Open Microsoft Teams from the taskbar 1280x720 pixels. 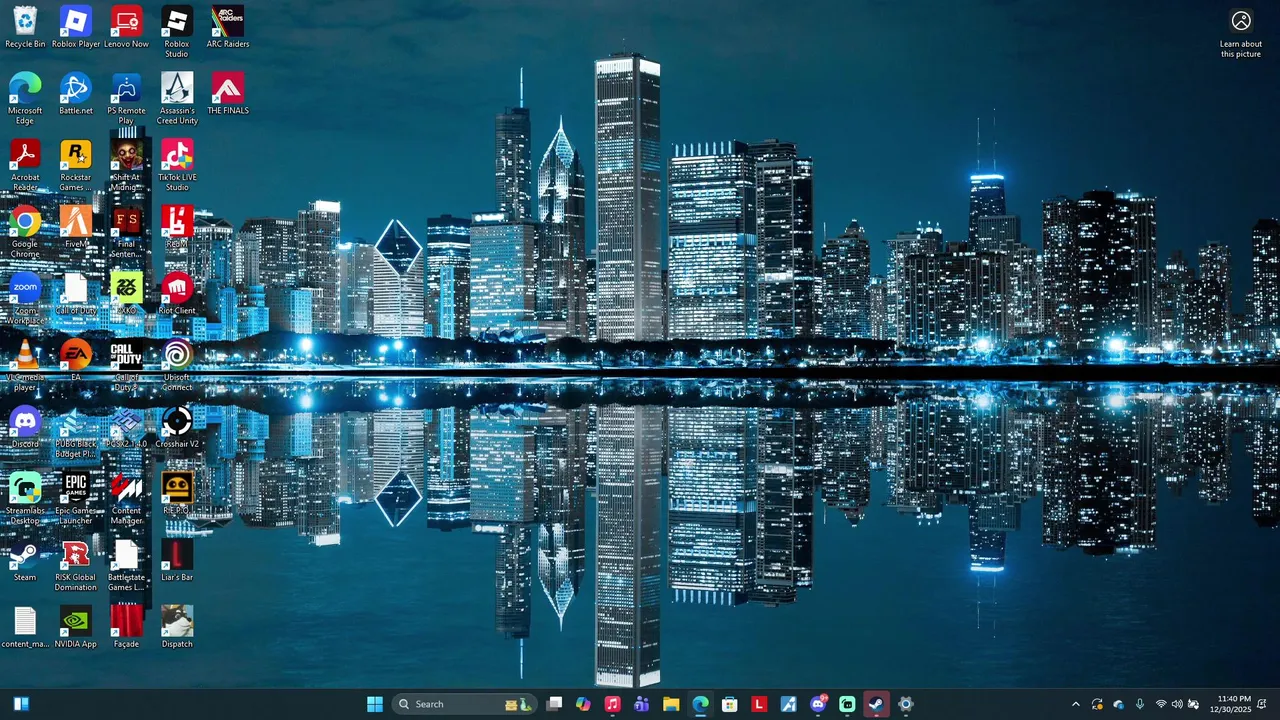coord(641,704)
